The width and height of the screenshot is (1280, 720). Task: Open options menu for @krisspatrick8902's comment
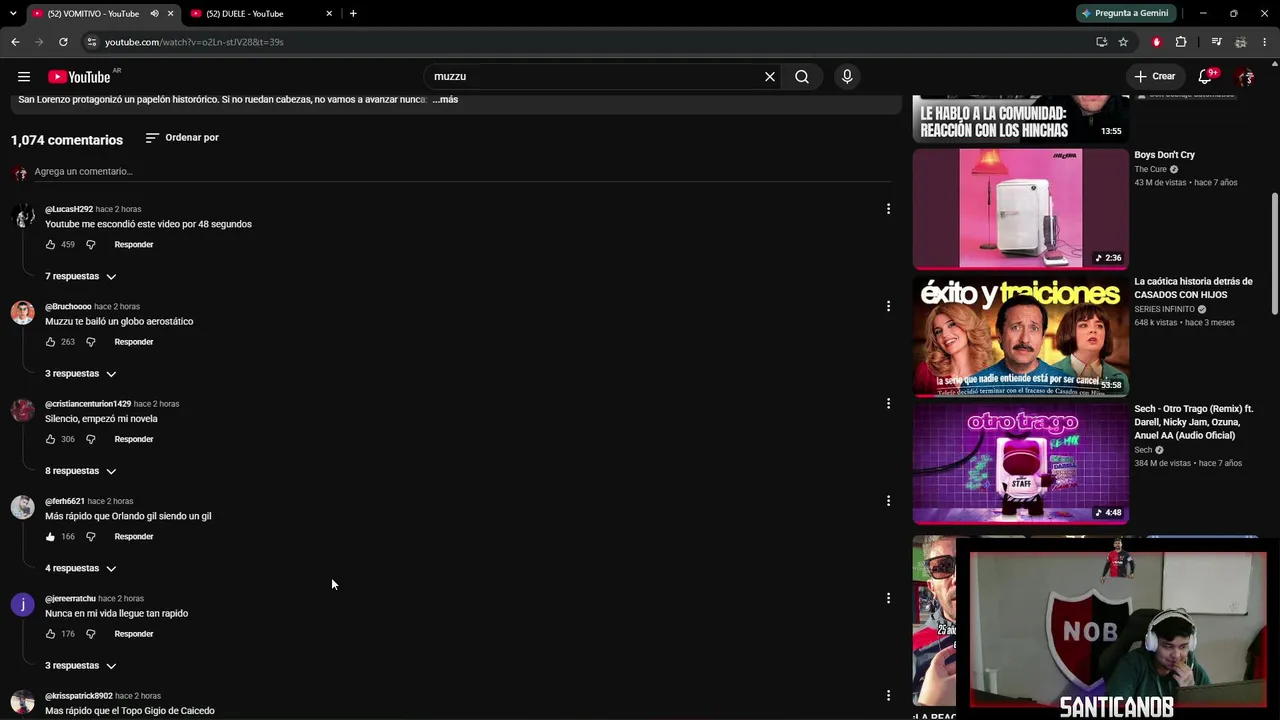pos(888,695)
